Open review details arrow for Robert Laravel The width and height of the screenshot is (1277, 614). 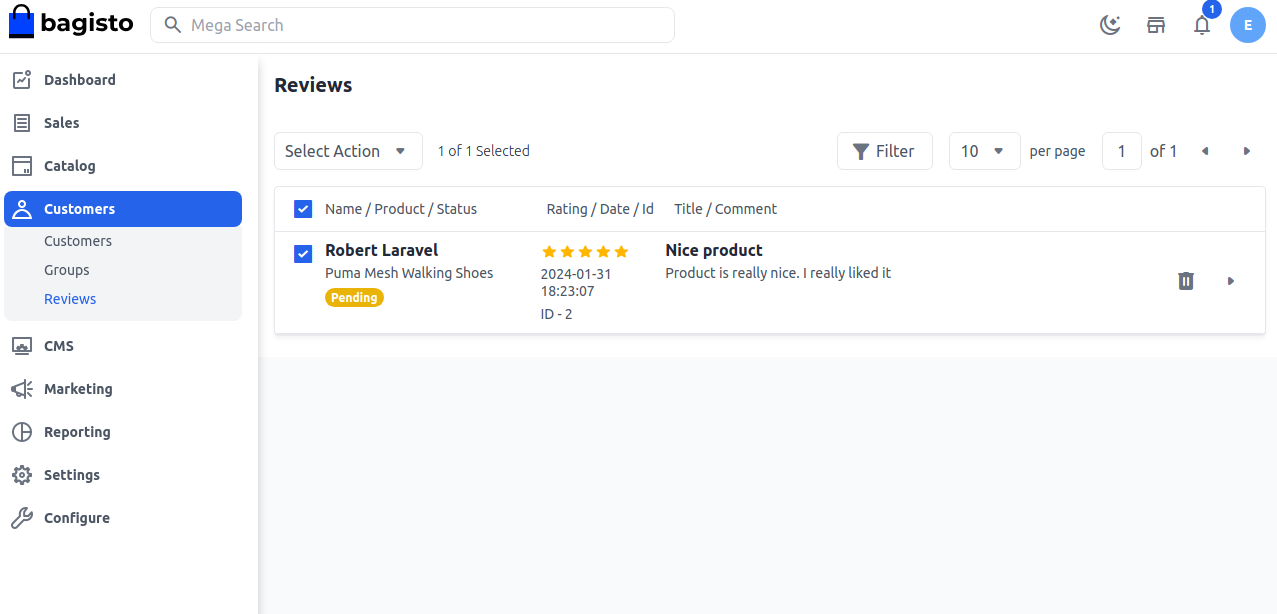click(x=1231, y=281)
